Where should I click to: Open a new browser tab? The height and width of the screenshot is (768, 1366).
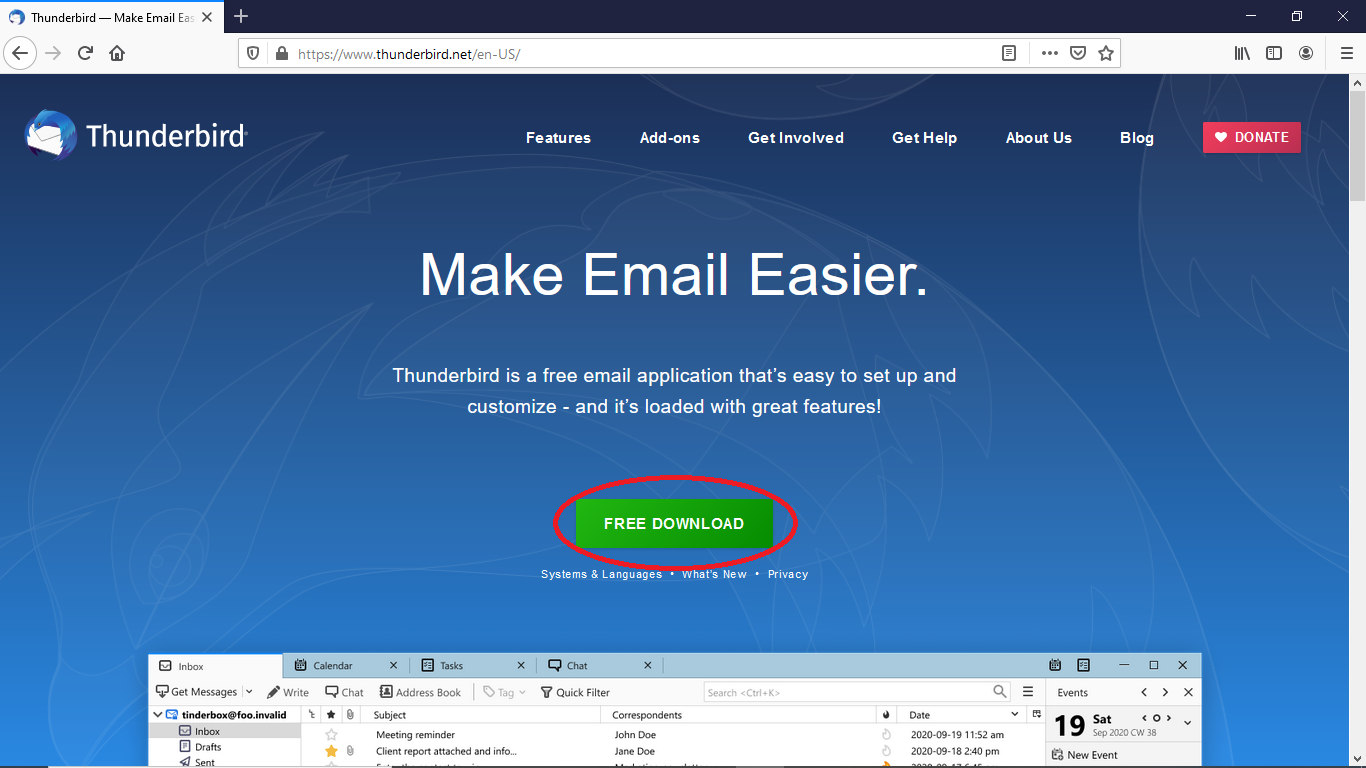(x=241, y=16)
